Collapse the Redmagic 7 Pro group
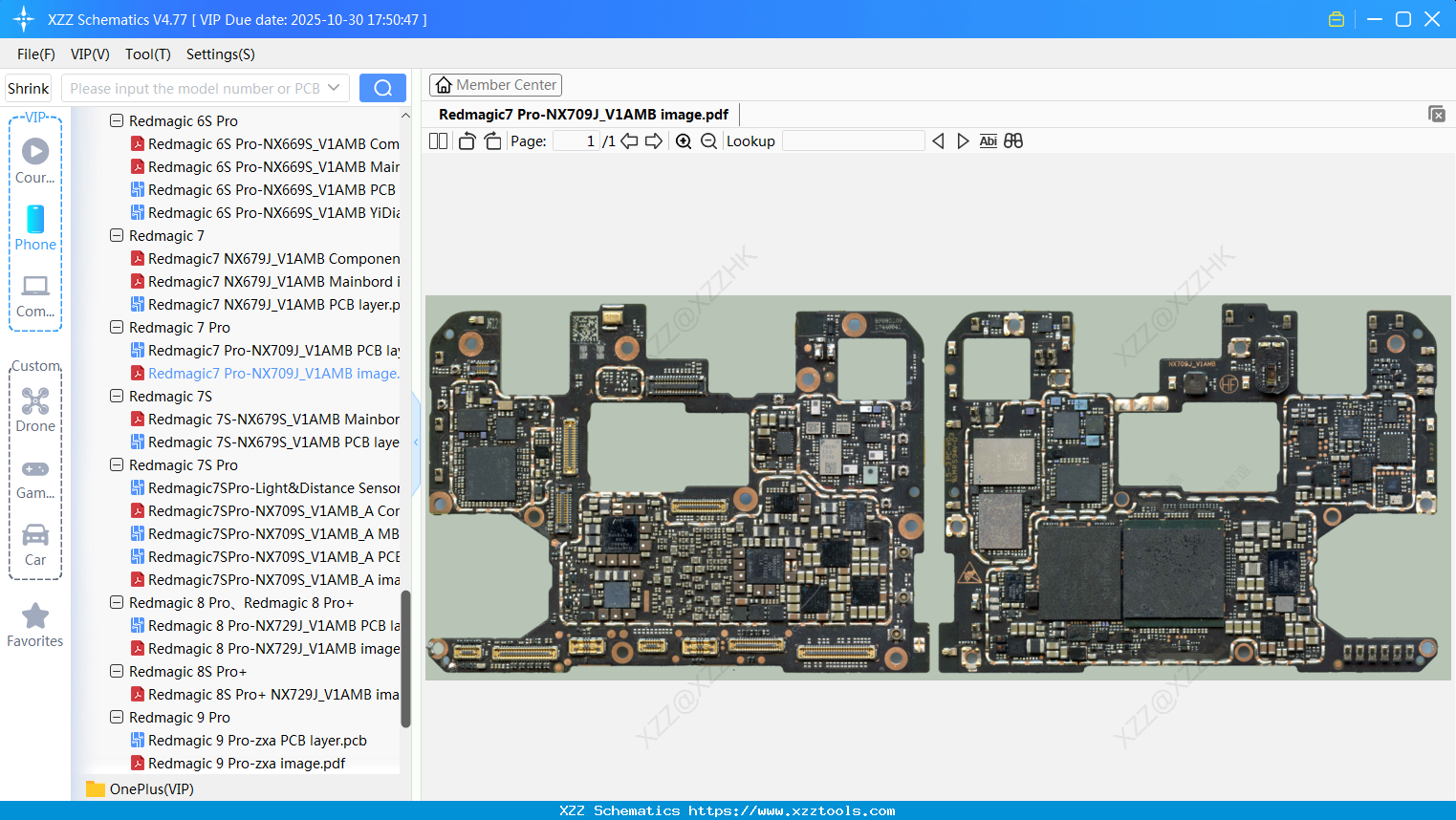This screenshot has width=1456, height=820. 116,327
